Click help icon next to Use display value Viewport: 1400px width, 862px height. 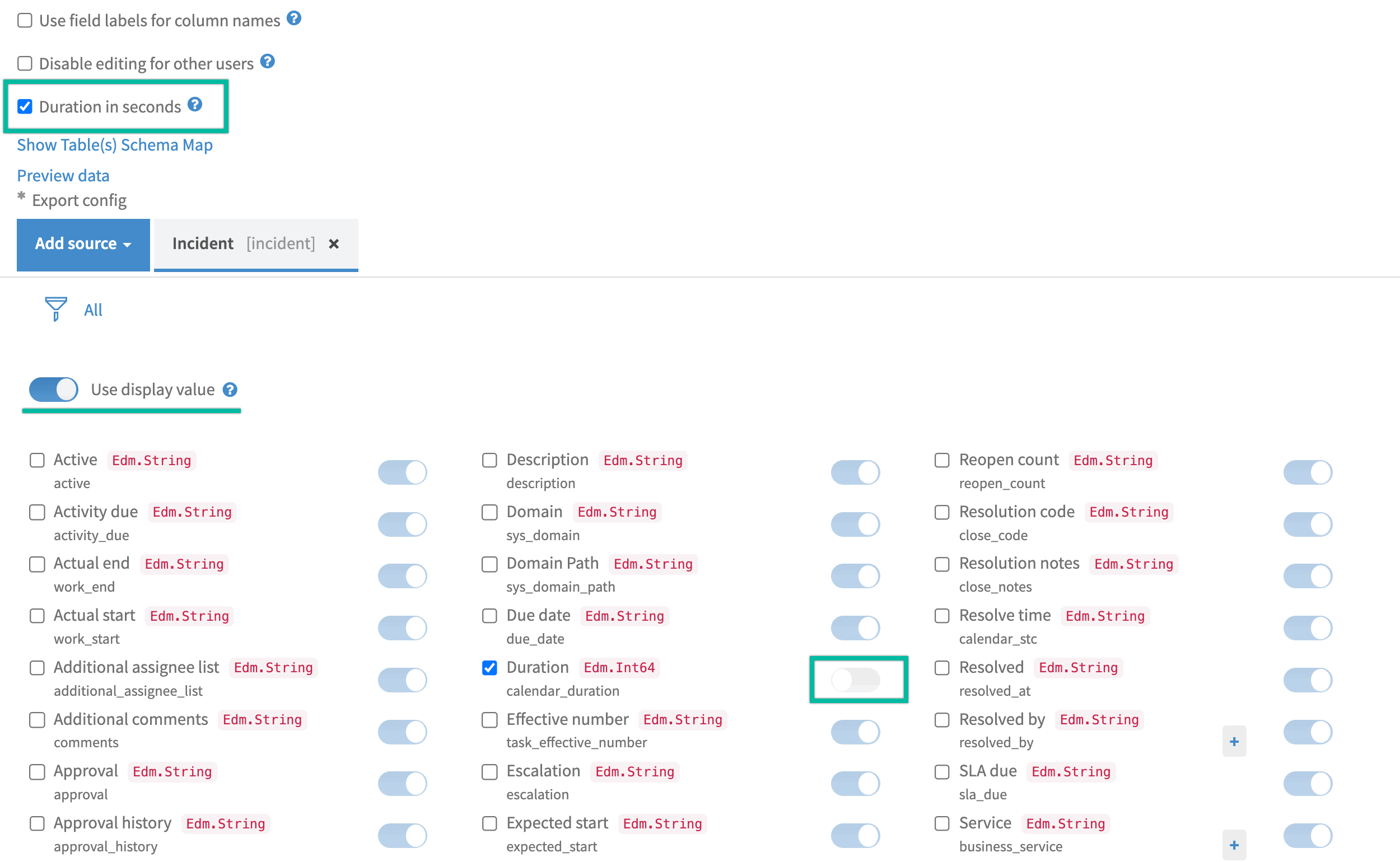(x=230, y=390)
